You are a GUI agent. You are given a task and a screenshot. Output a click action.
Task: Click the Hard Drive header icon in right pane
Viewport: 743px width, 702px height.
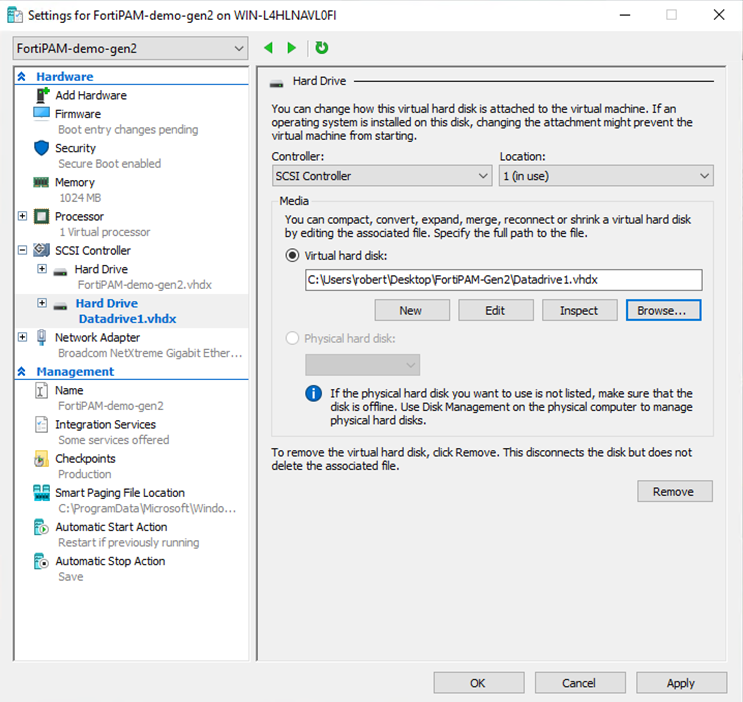click(x=276, y=84)
